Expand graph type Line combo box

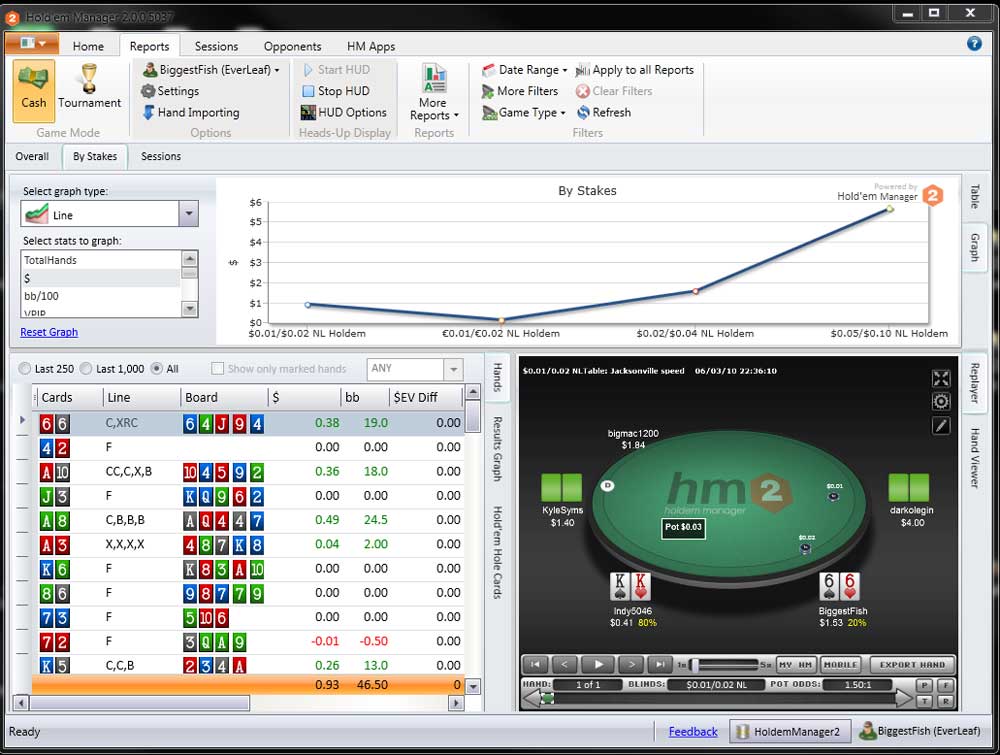[x=188, y=214]
